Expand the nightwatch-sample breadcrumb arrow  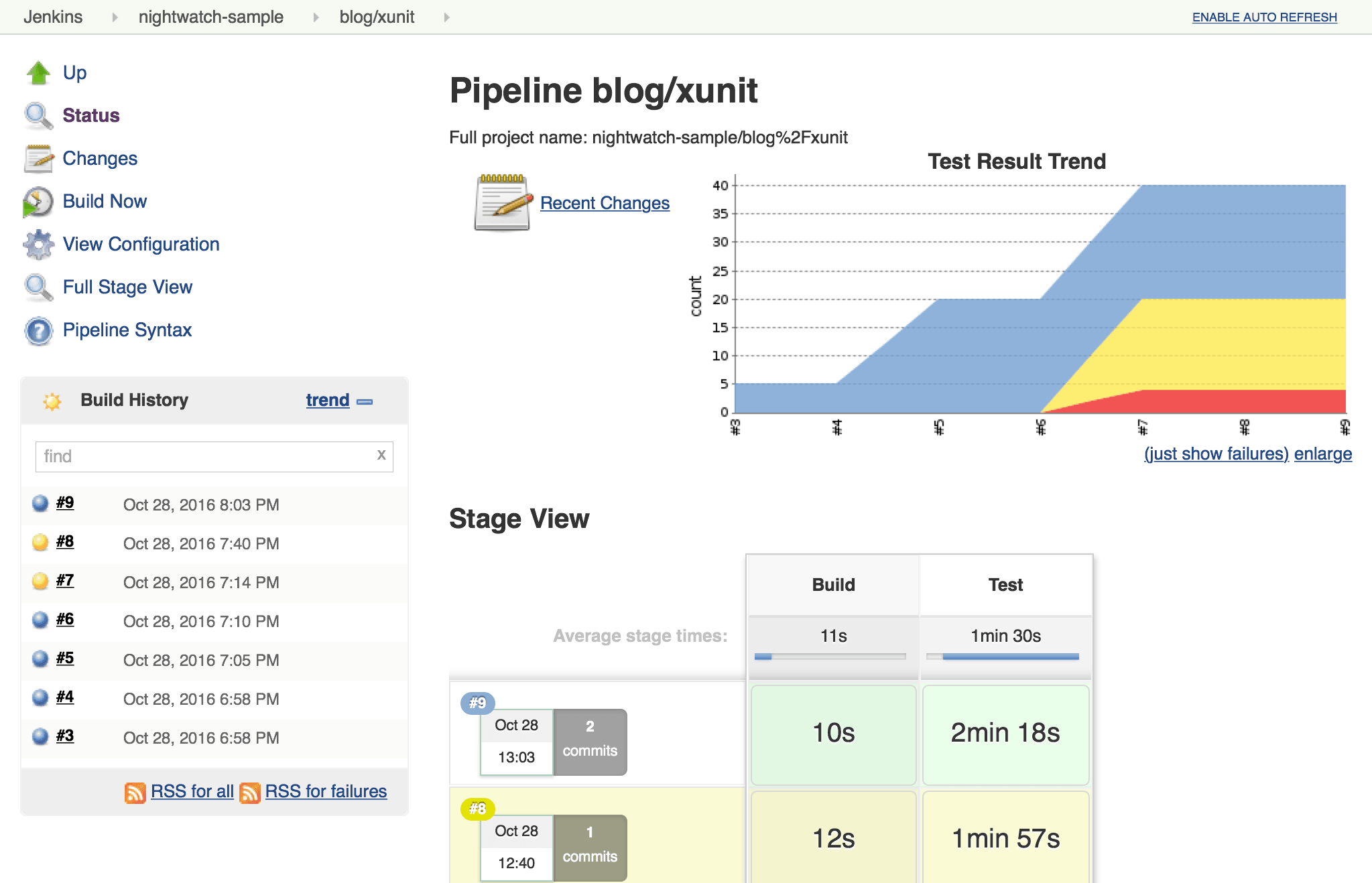coord(316,17)
